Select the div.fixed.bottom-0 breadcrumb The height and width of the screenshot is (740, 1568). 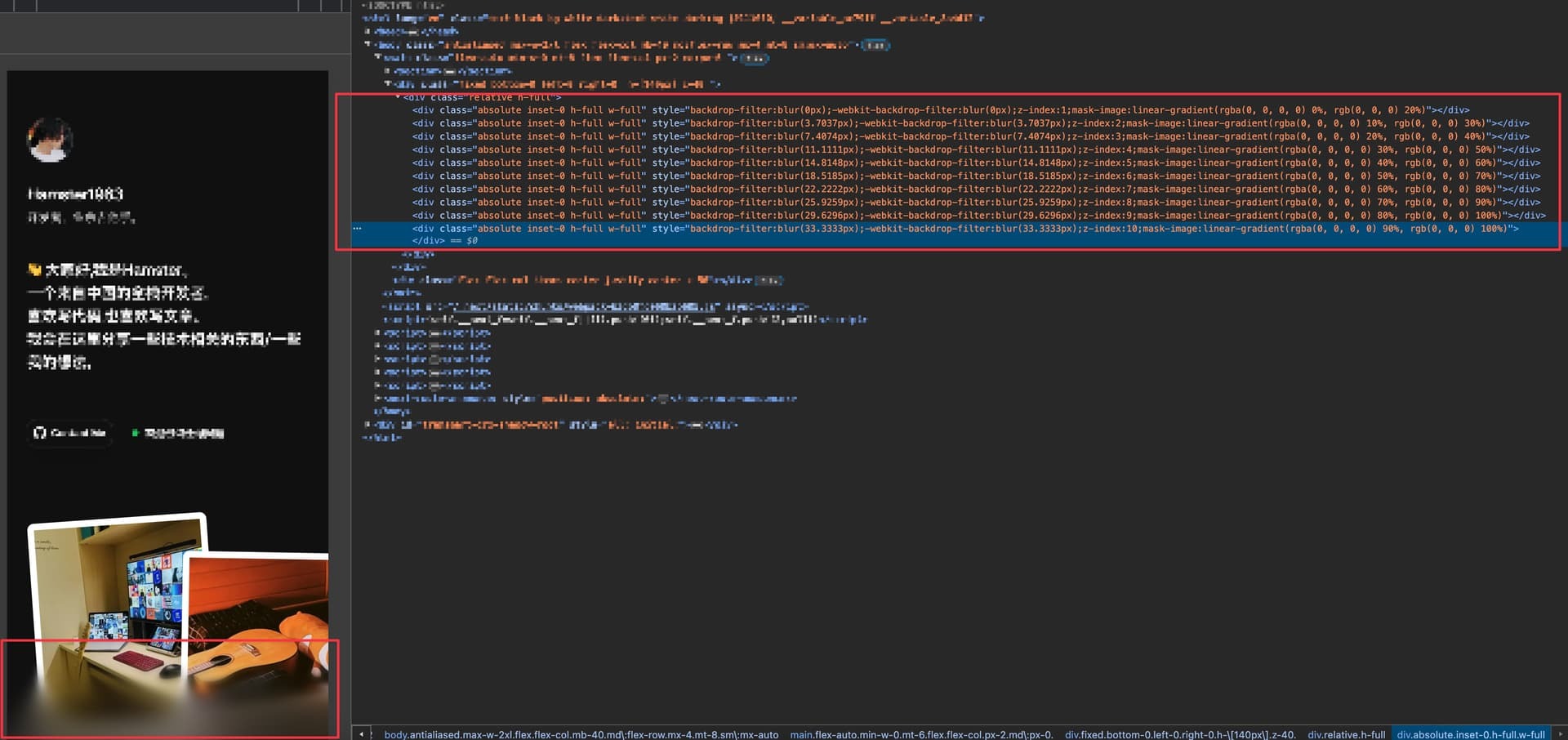[x=1180, y=734]
